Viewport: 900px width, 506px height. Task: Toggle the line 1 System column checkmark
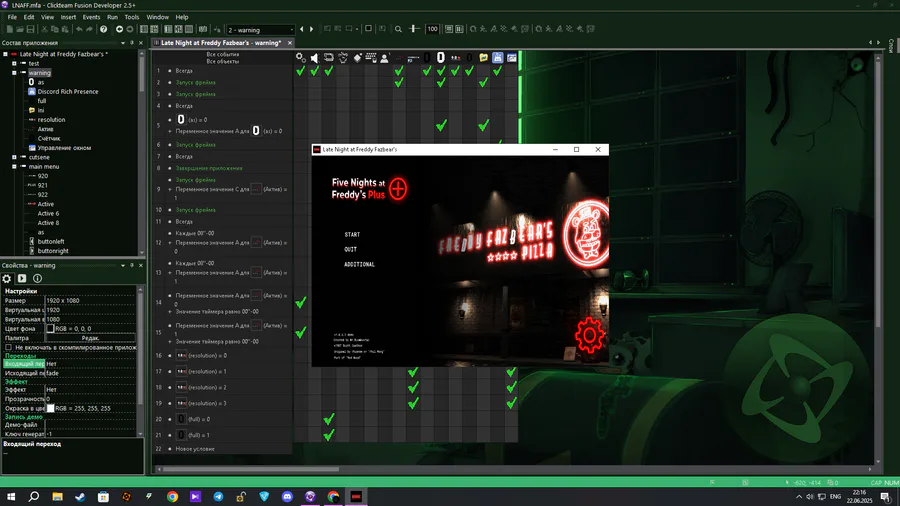point(300,71)
